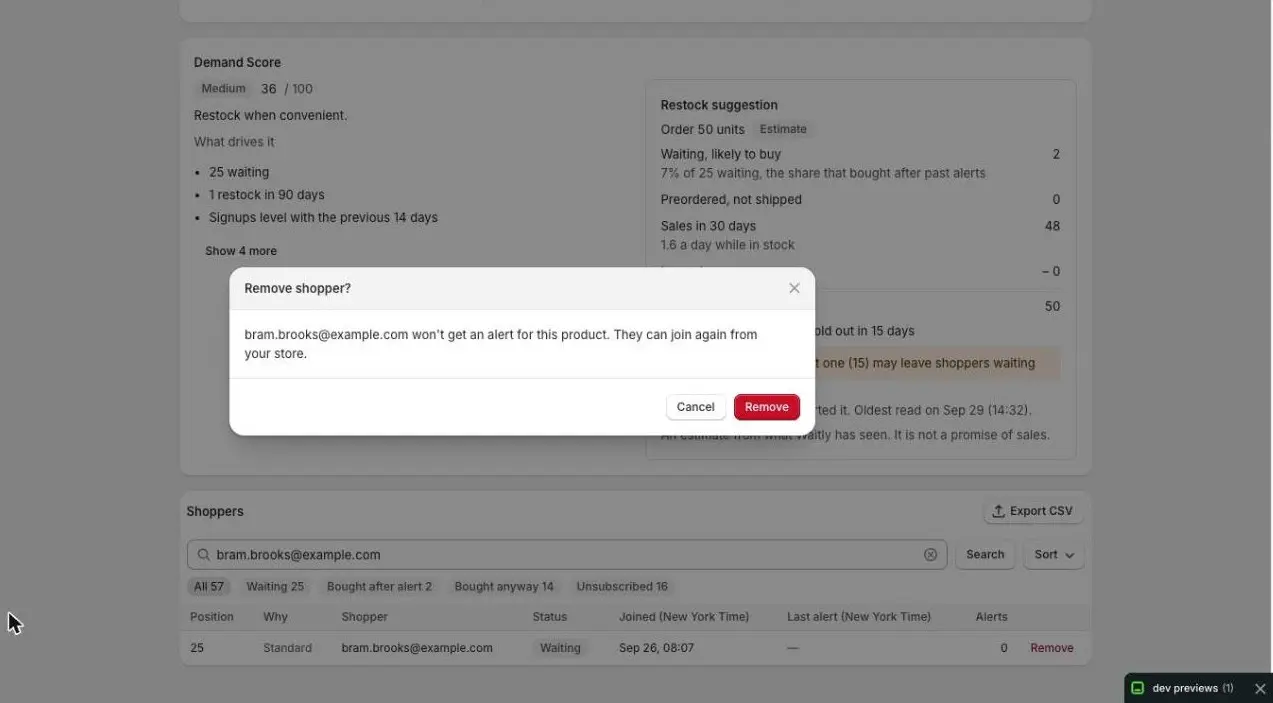Screen dimensions: 1273x703
Task: Click the Alerts column header
Action: pos(992,617)
